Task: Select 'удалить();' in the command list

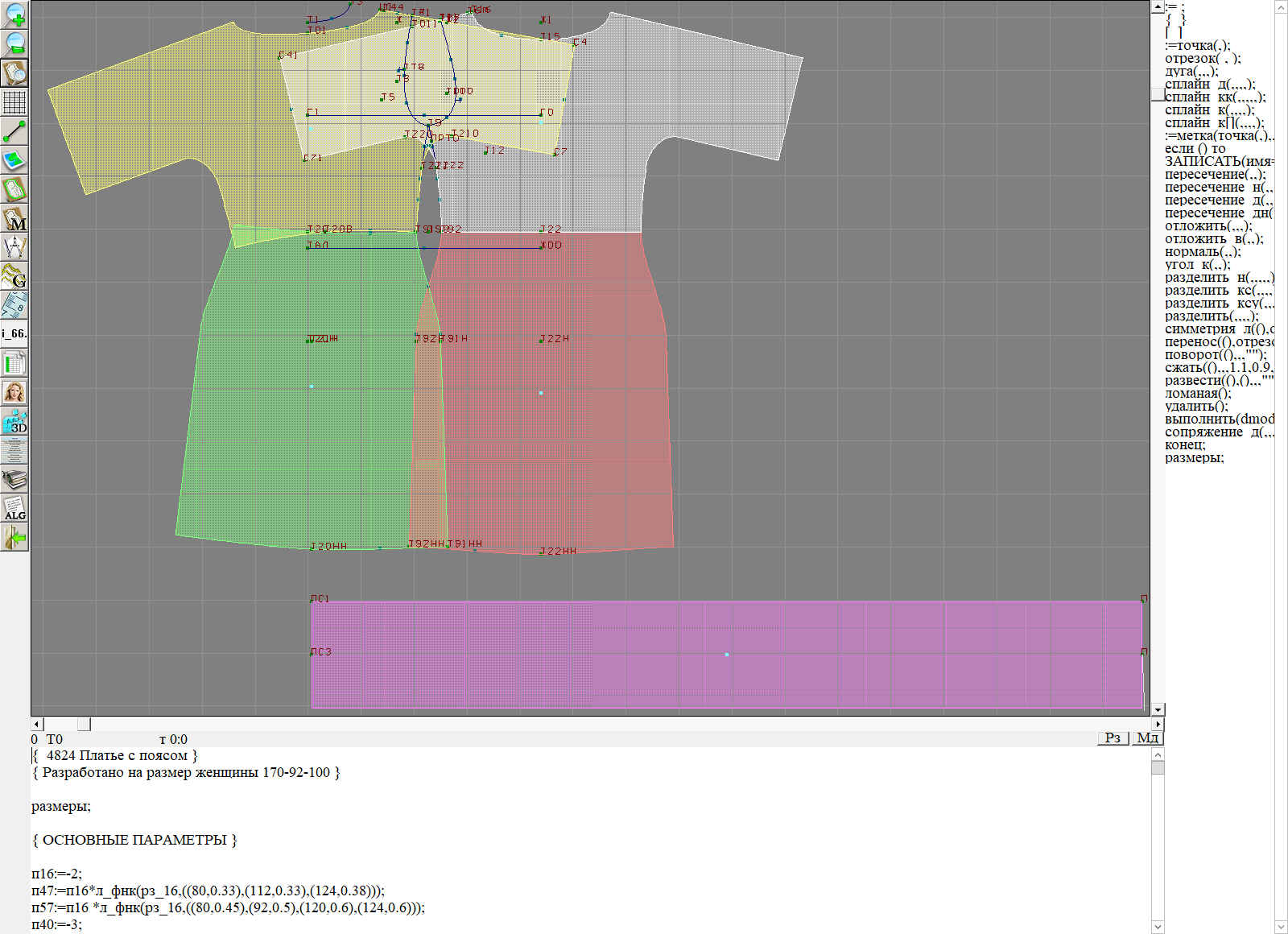Action: [x=1196, y=407]
